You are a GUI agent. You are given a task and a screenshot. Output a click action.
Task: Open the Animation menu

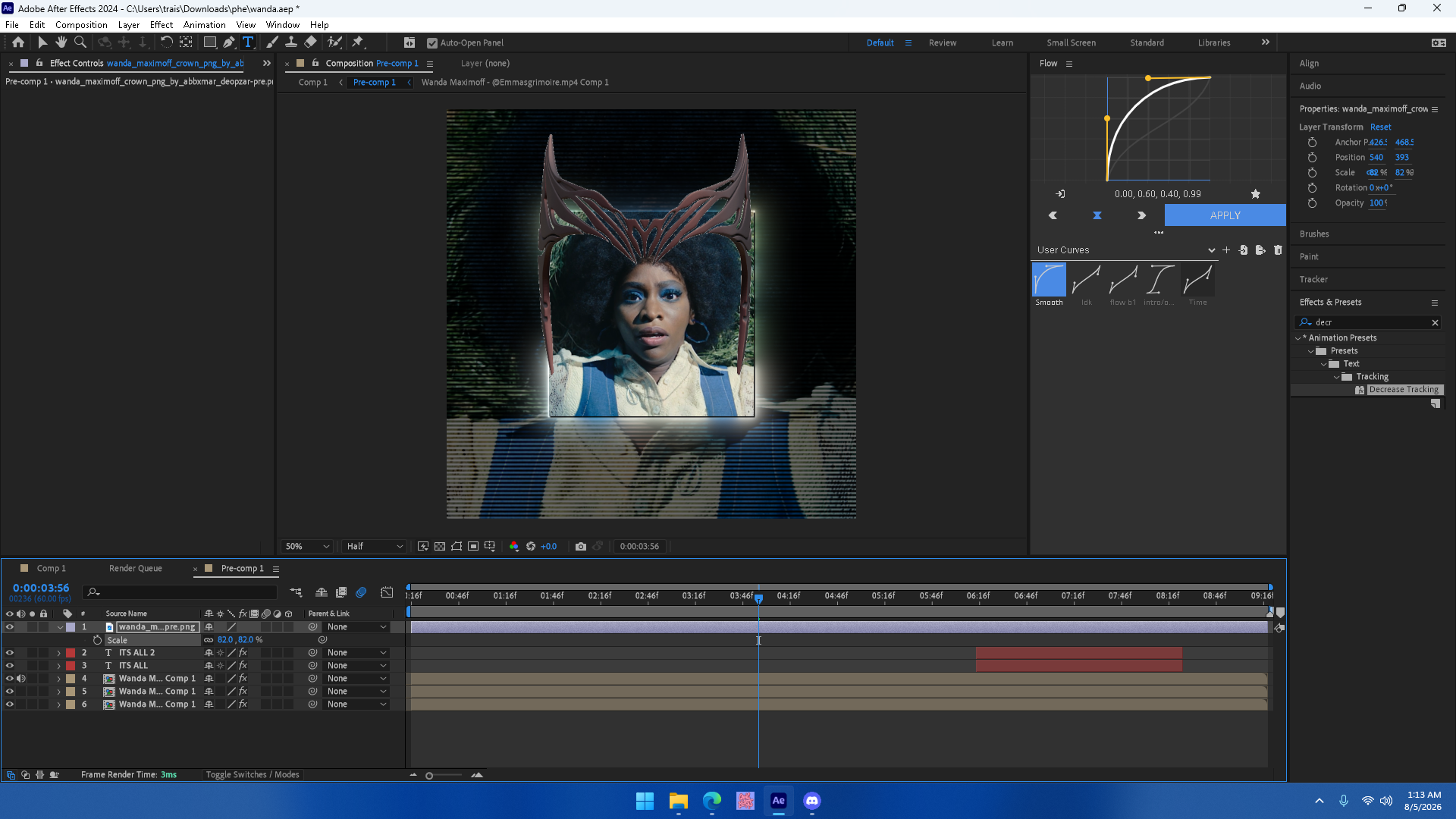pos(204,25)
